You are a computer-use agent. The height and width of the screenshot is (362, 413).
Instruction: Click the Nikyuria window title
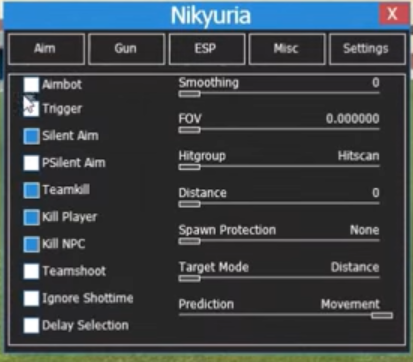211,16
